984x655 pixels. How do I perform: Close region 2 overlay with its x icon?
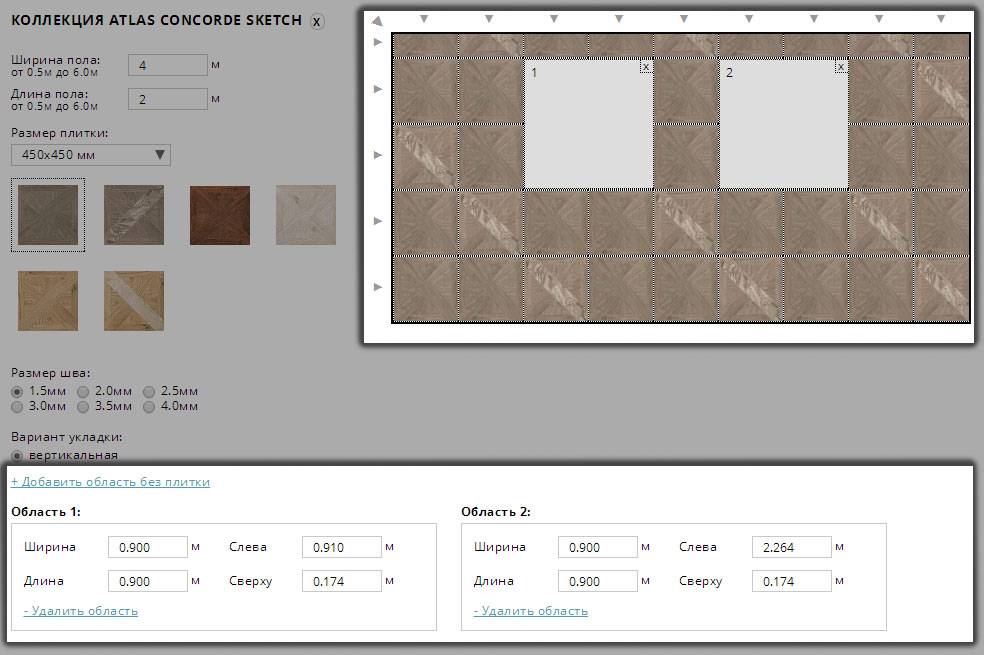pos(841,66)
